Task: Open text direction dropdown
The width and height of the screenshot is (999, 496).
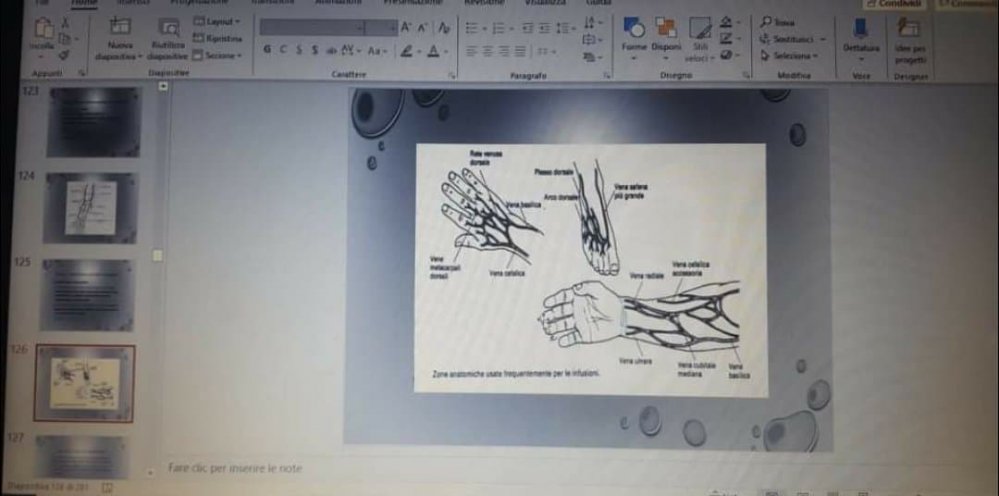Action: pyautogui.click(x=592, y=24)
